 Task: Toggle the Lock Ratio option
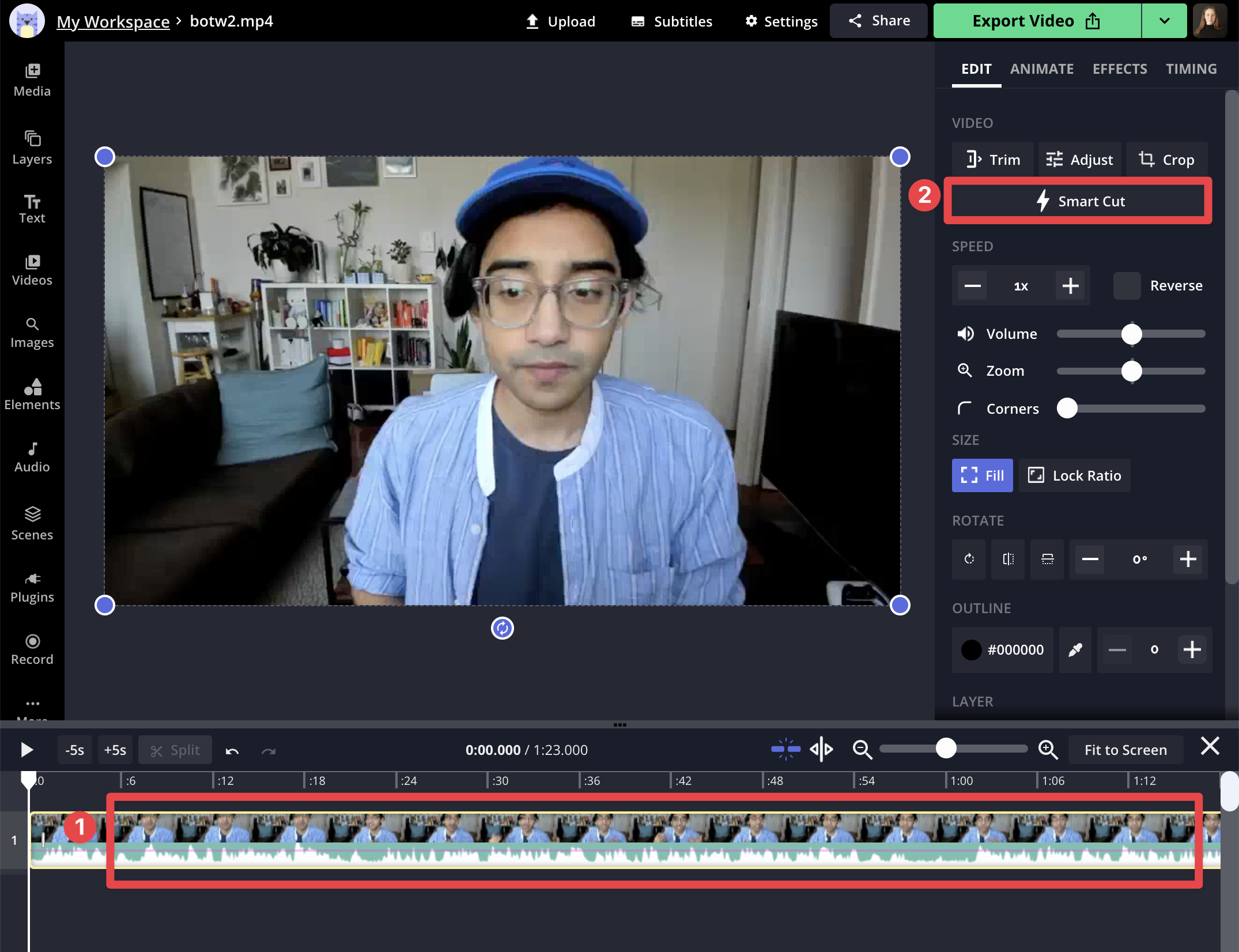[1075, 475]
